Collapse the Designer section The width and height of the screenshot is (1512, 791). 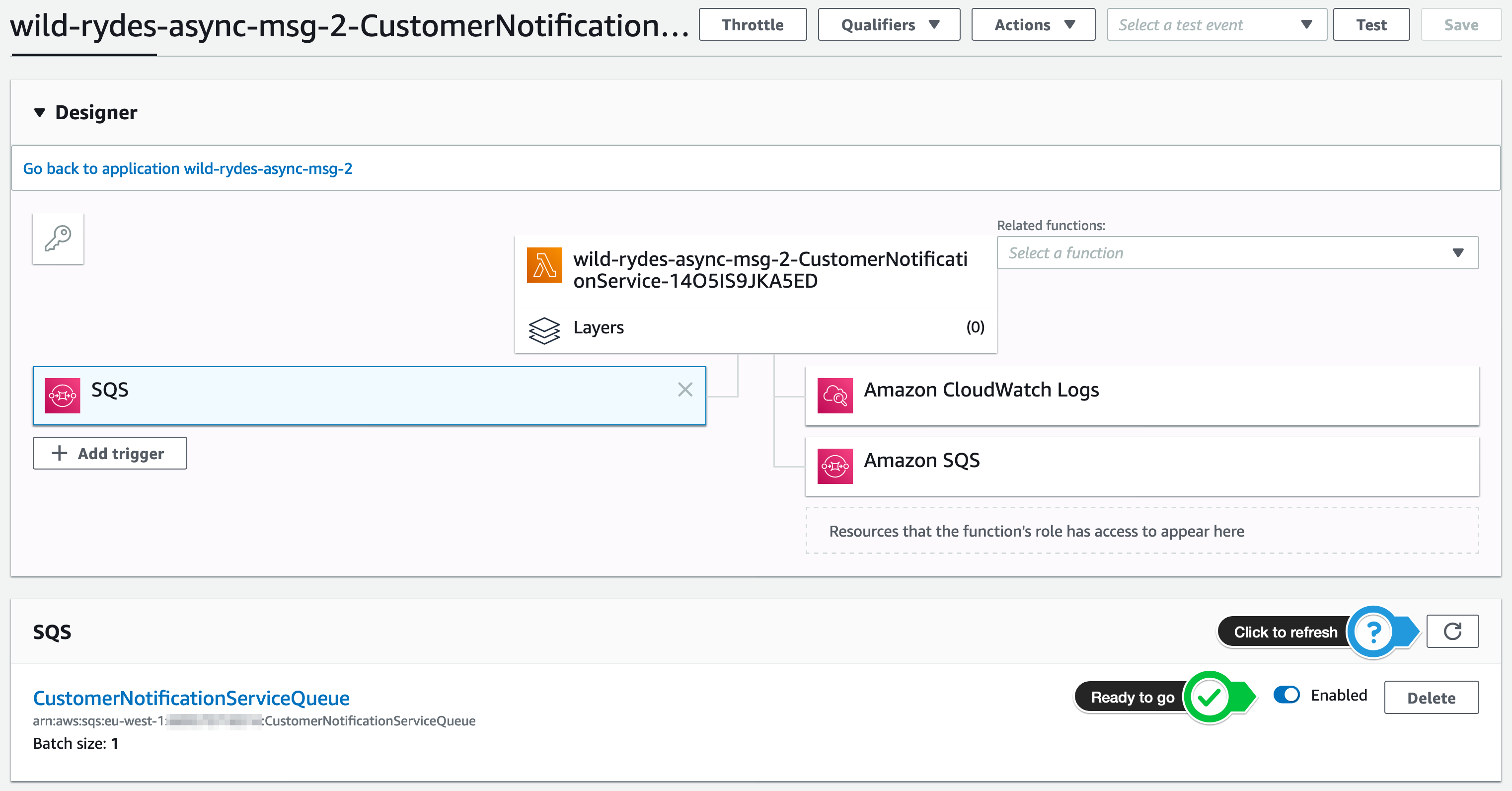(39, 112)
